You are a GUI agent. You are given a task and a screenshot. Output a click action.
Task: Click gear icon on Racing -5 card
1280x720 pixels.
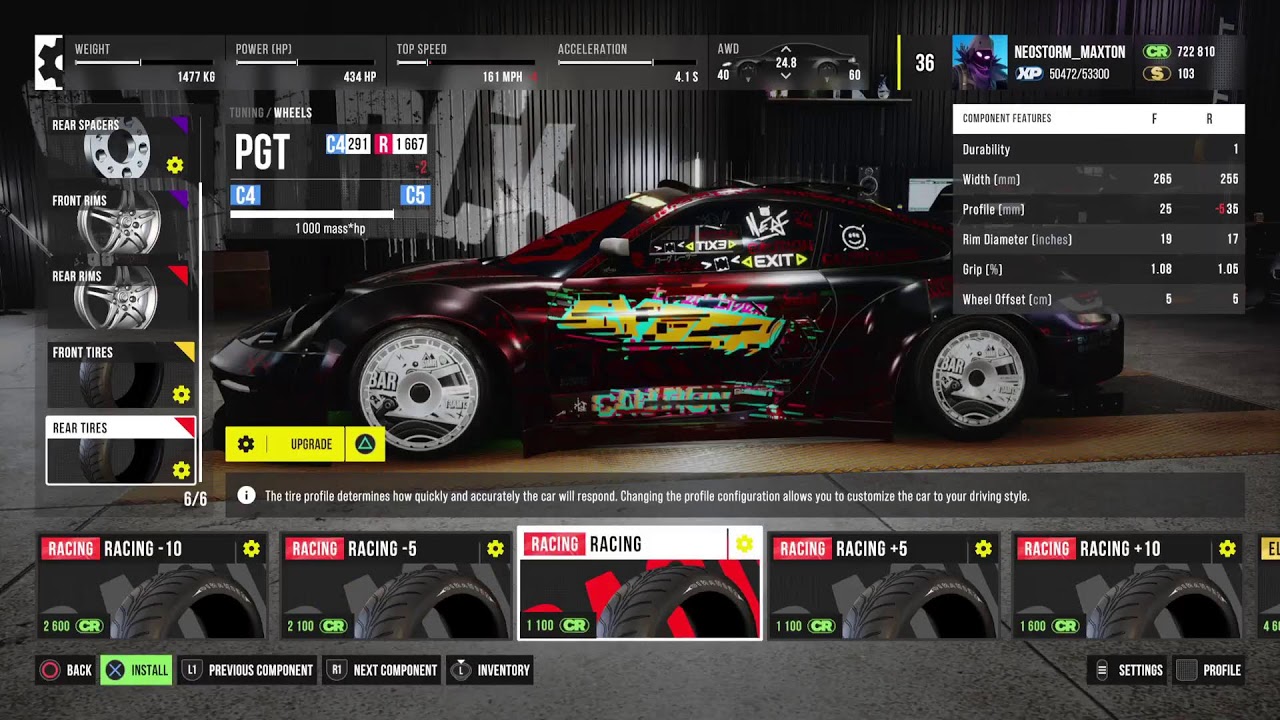(495, 549)
